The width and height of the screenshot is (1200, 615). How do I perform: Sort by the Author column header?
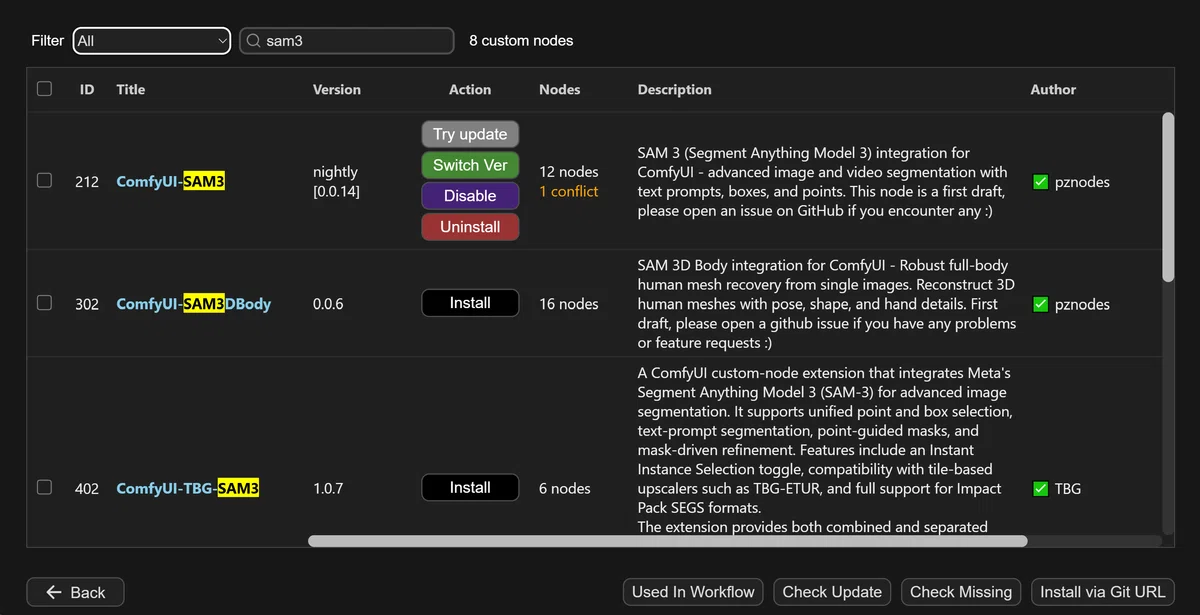tap(1053, 89)
